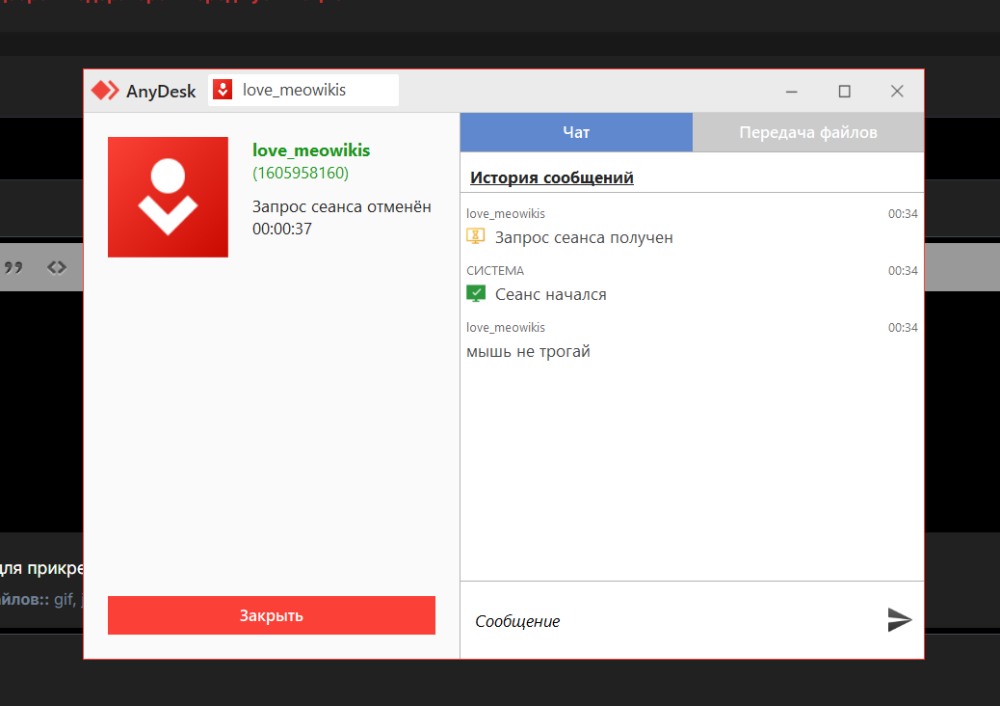Click the quote icon in background editor toolbar
Screen dimensions: 1000x706
(x=13, y=267)
